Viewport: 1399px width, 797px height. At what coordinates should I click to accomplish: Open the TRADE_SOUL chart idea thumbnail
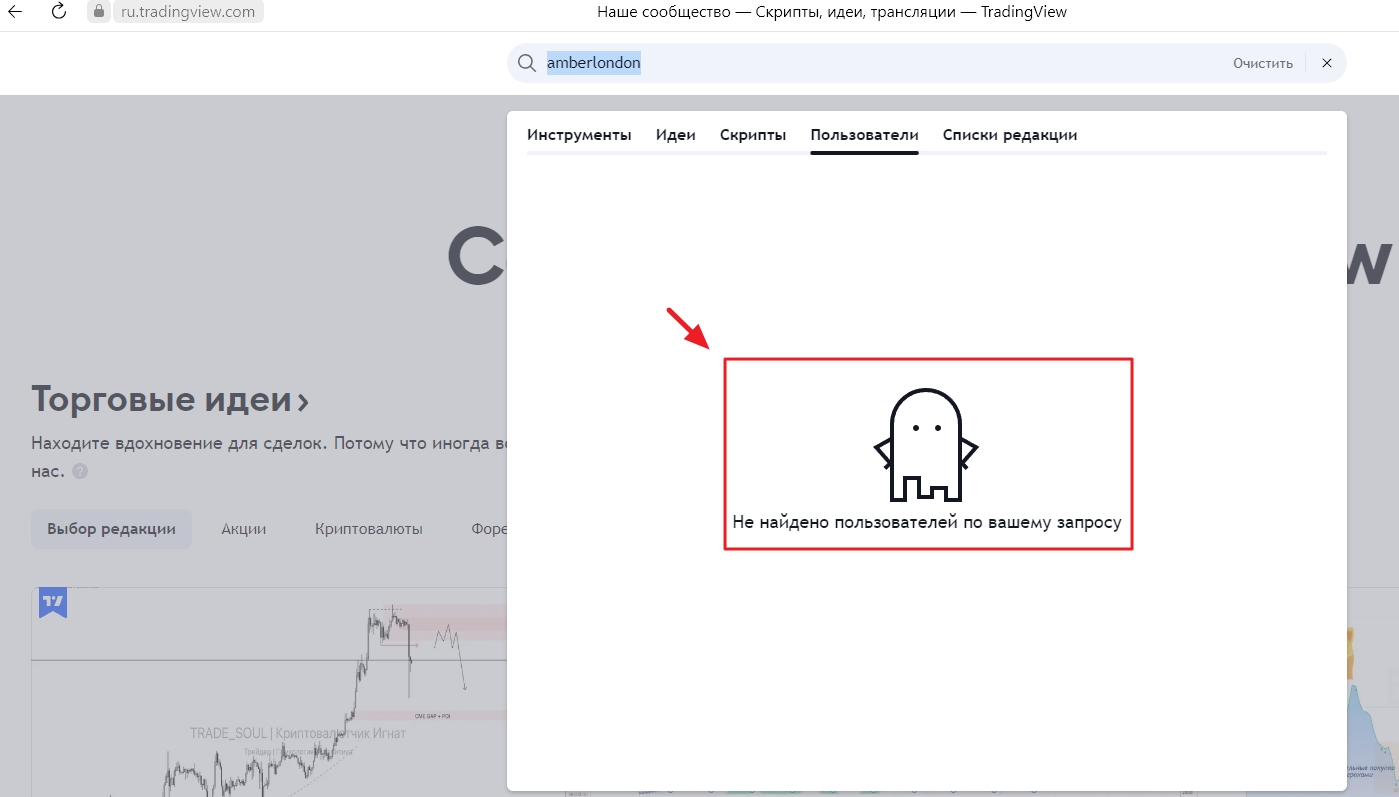(270, 692)
